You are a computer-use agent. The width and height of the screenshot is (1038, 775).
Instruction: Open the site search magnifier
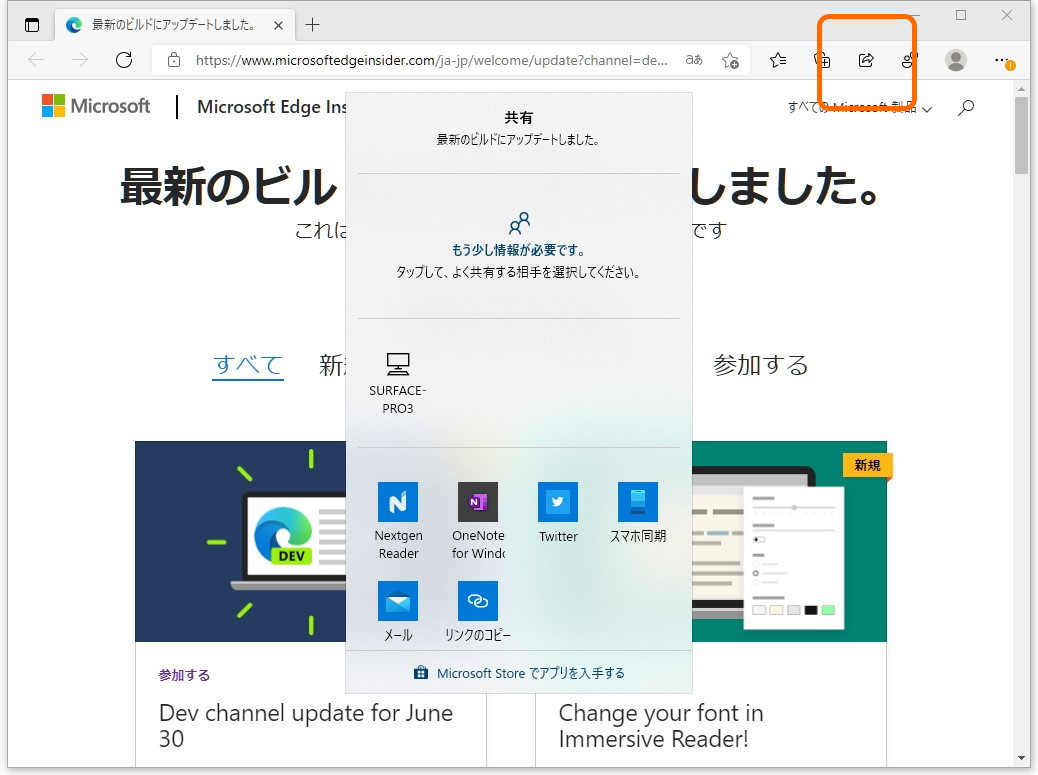pos(965,107)
